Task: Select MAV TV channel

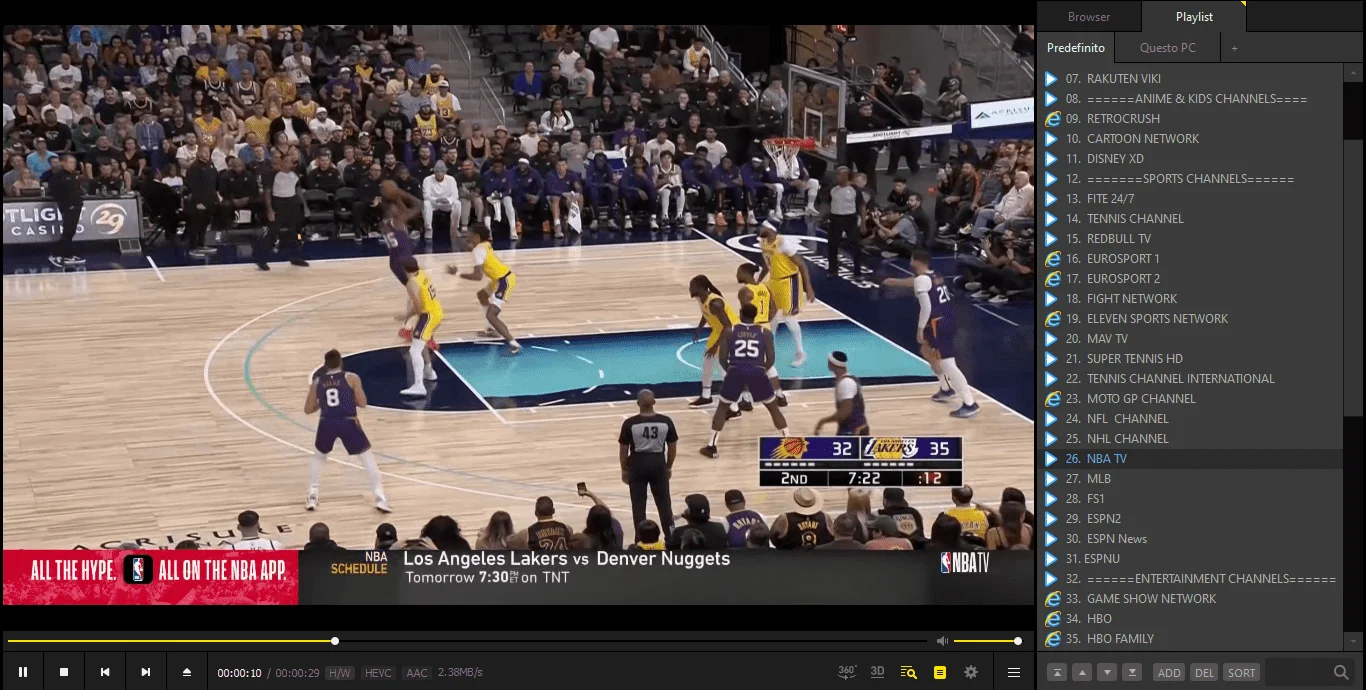Action: click(1190, 338)
